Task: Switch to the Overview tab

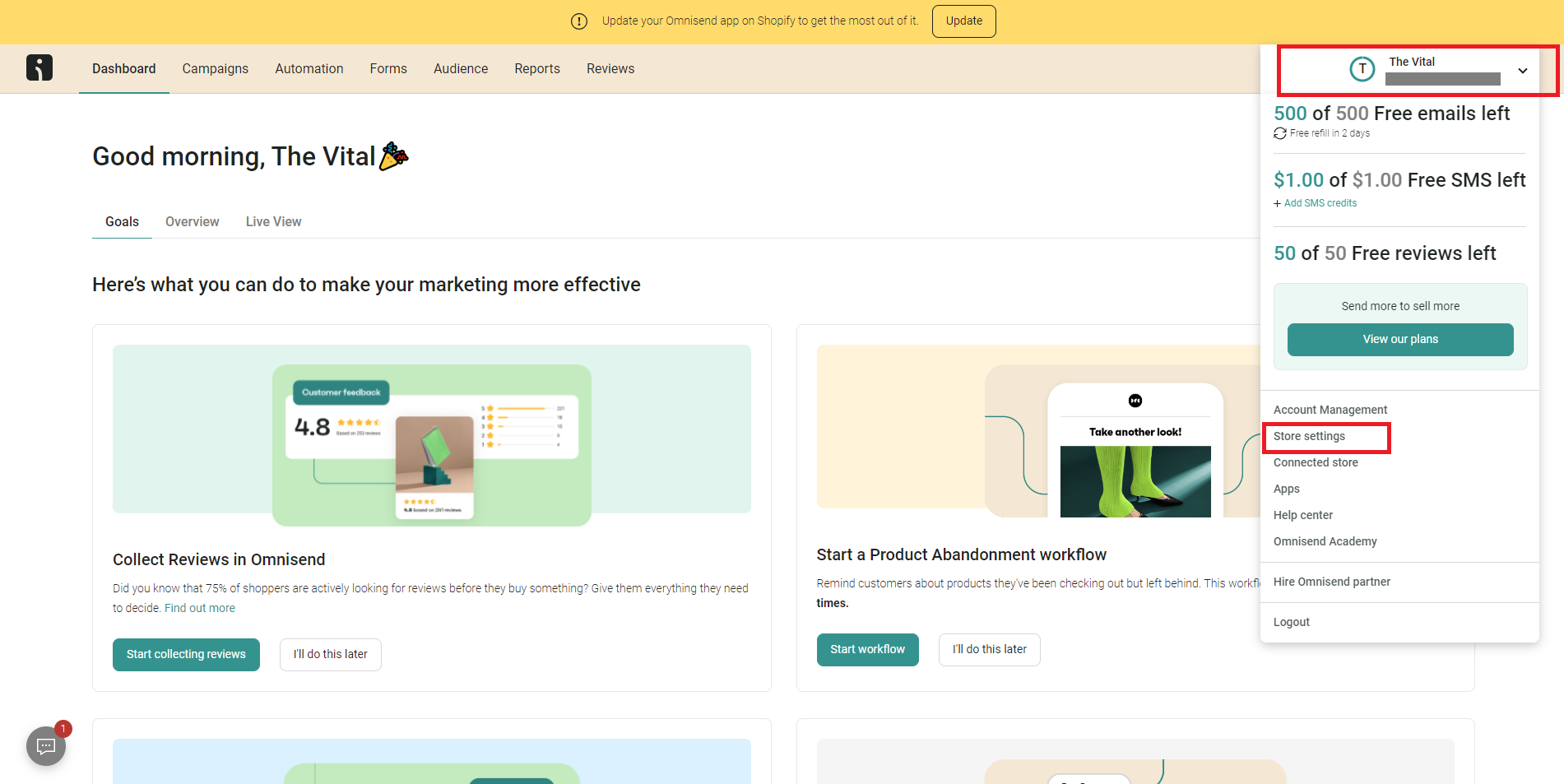Action: pos(192,222)
